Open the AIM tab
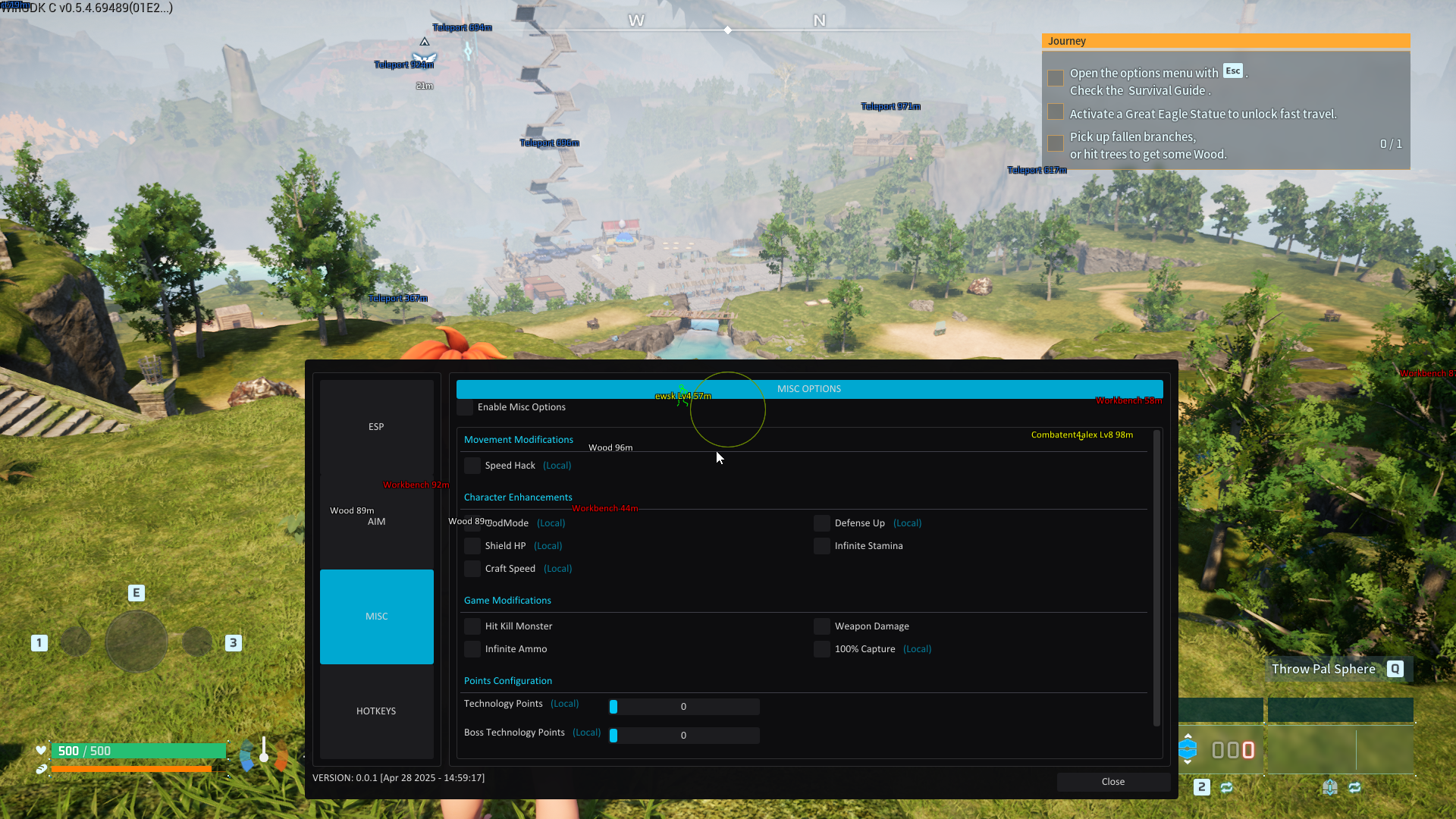 (x=376, y=522)
